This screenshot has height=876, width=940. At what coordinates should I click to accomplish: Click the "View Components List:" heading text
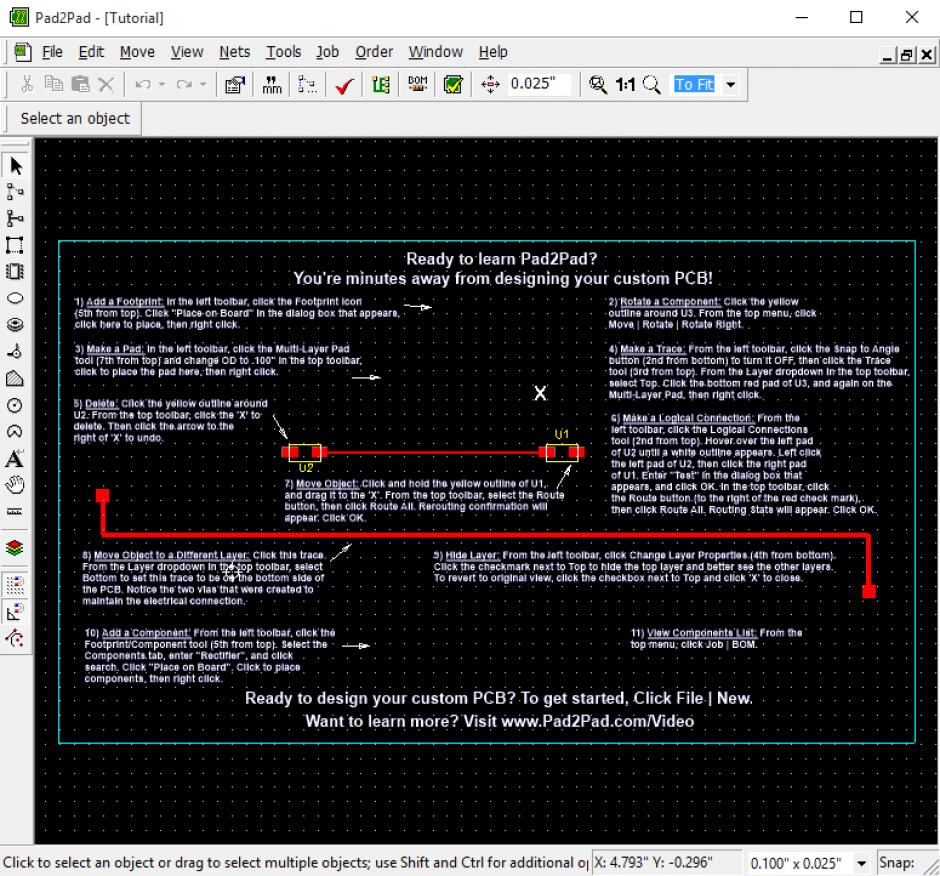701,633
